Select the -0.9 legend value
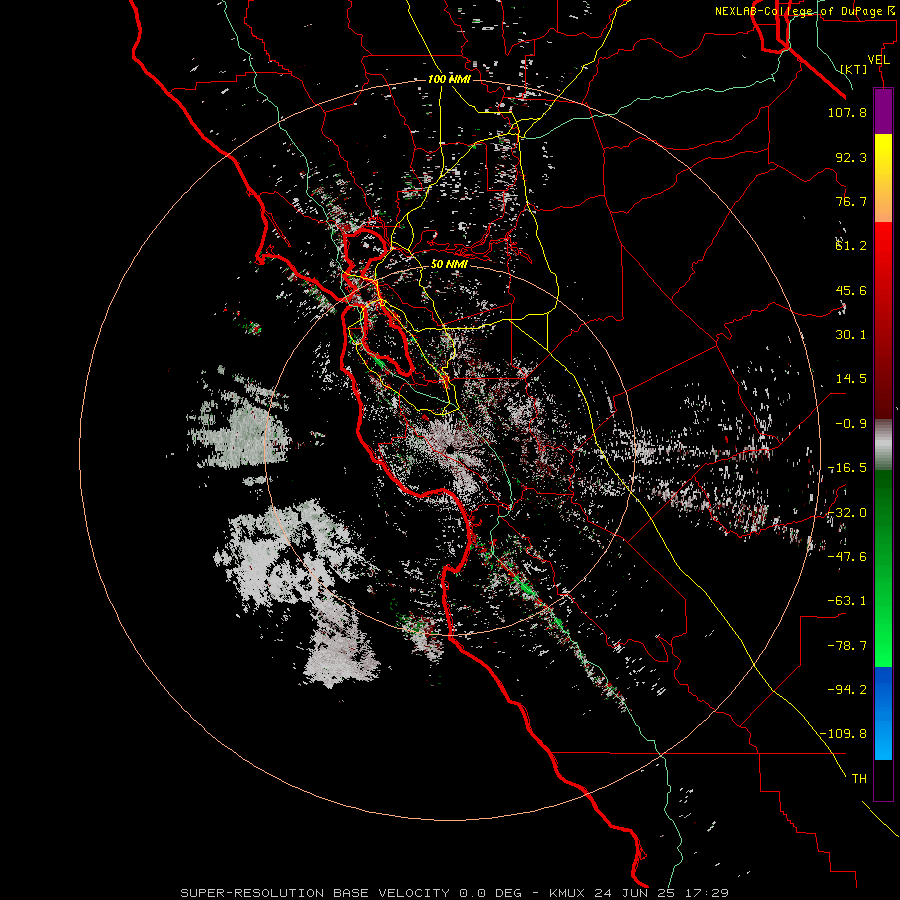Screen dimensions: 900x900 pos(851,424)
